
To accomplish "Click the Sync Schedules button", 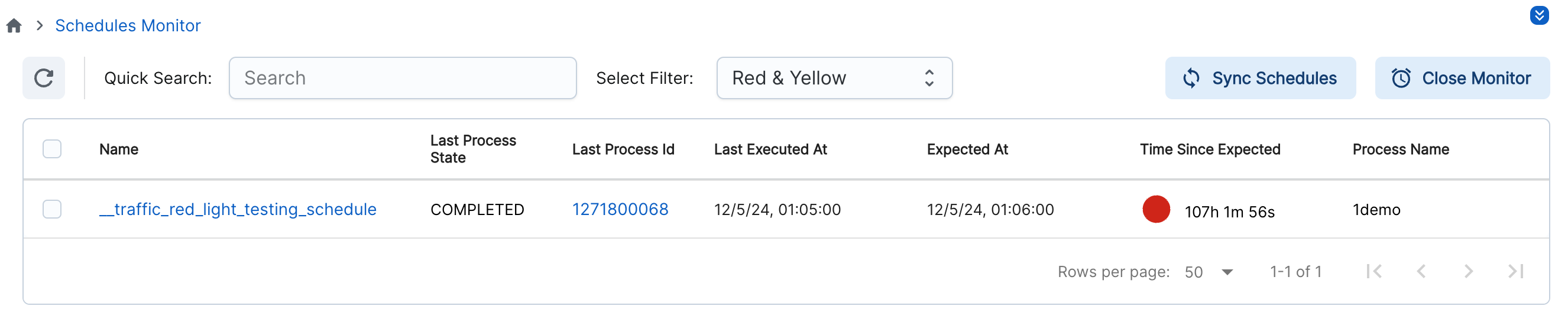I will pyautogui.click(x=1260, y=78).
